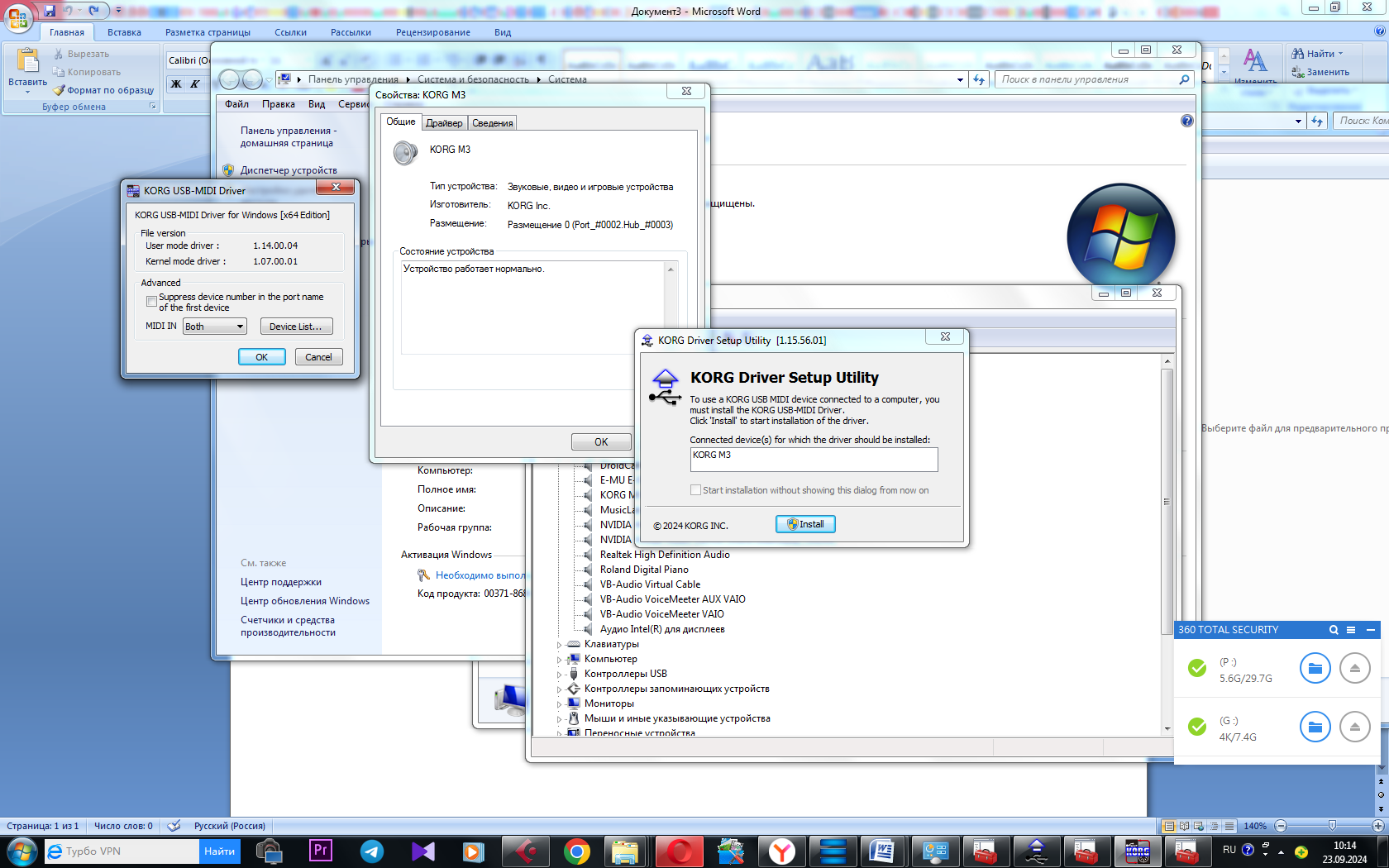
Task: Open the Вставка ribbon tab in Word
Action: point(124,32)
